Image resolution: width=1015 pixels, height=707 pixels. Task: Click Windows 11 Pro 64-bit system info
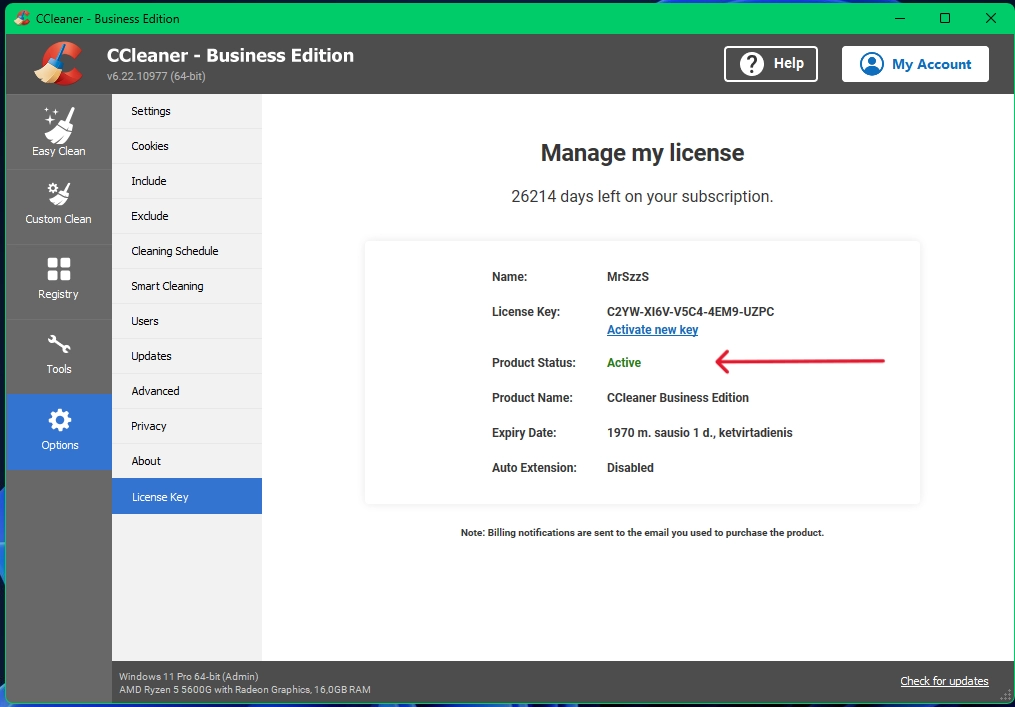click(x=188, y=677)
